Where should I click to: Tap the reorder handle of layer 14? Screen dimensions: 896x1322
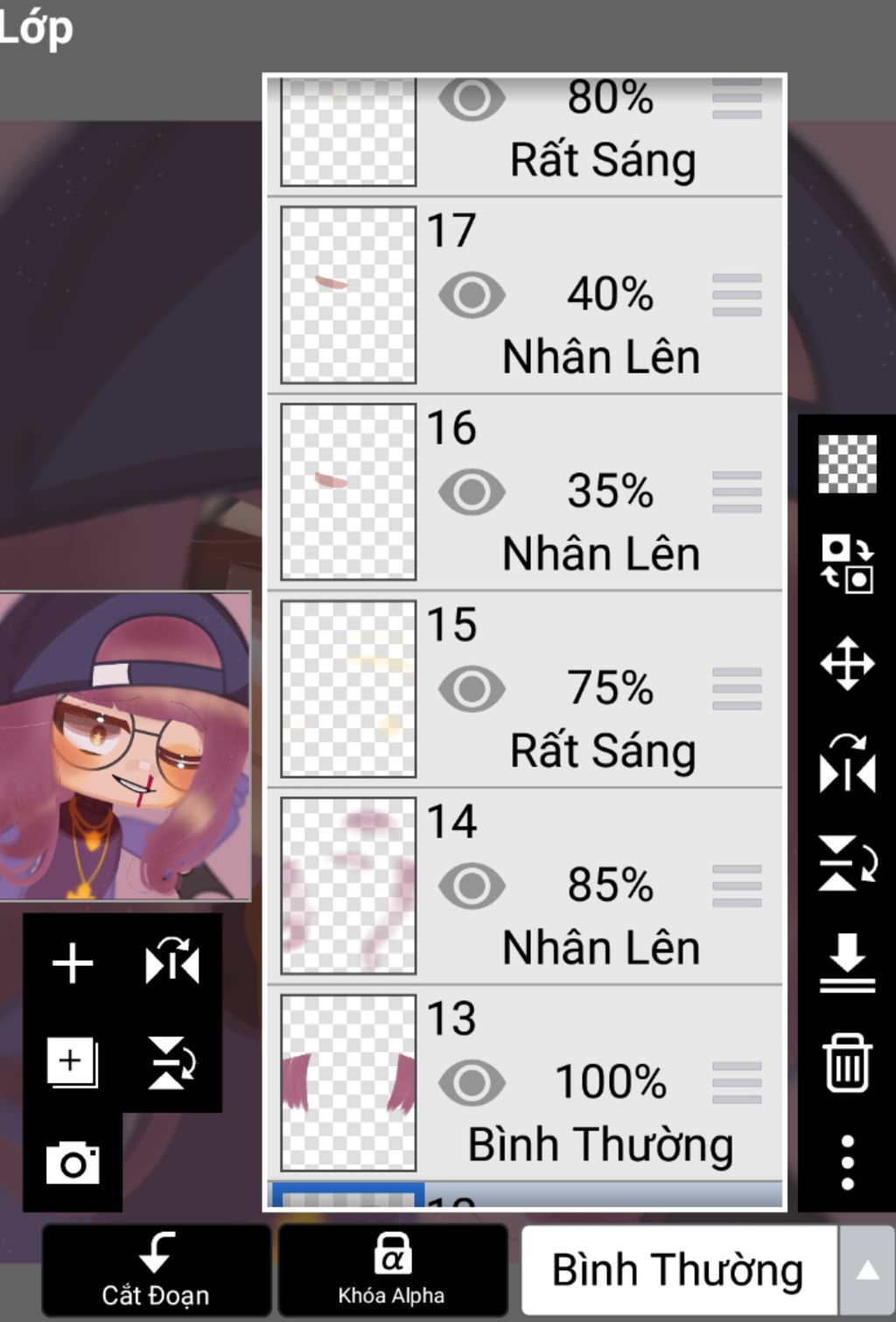tap(737, 885)
